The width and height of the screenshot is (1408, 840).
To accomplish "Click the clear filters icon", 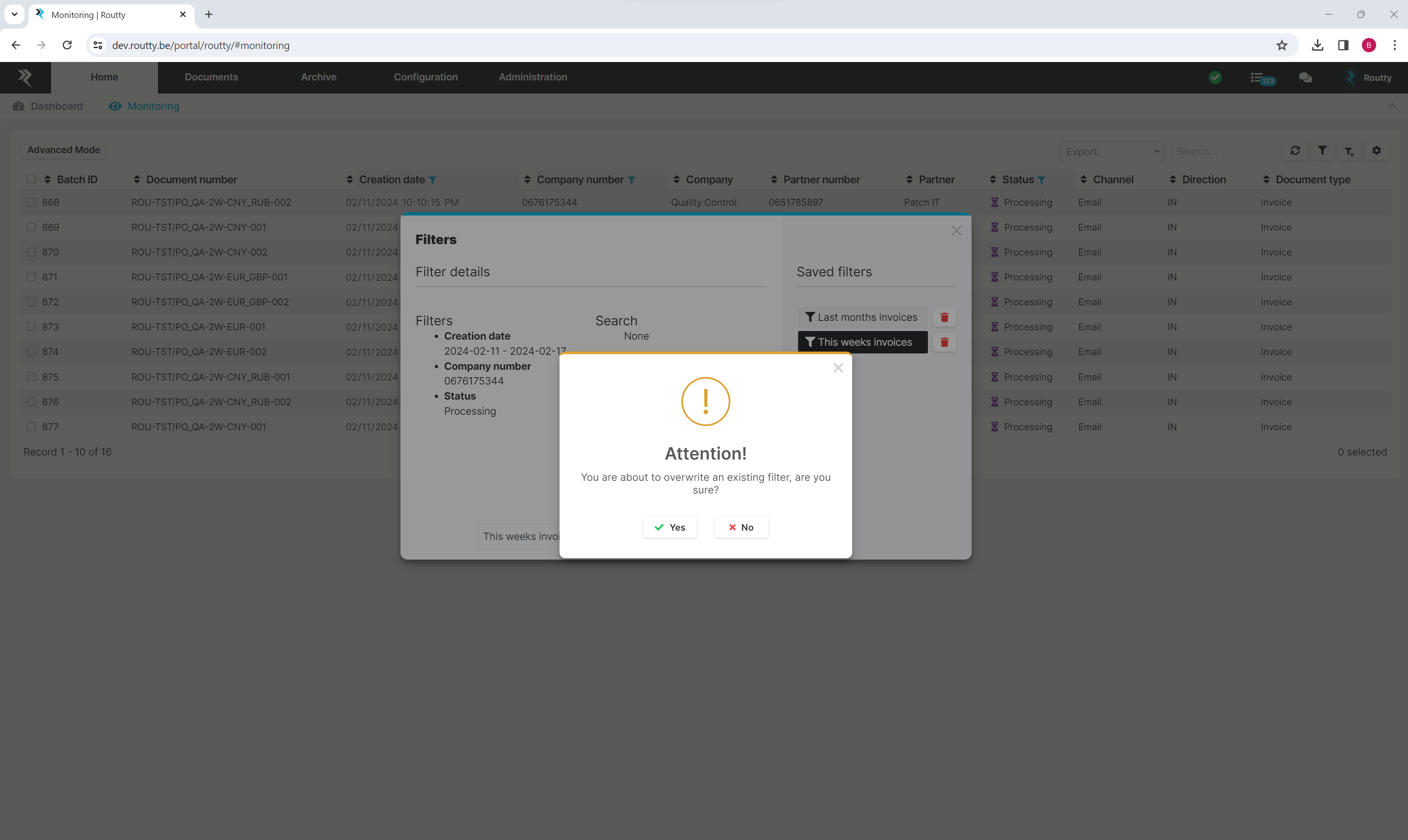I will point(1349,151).
